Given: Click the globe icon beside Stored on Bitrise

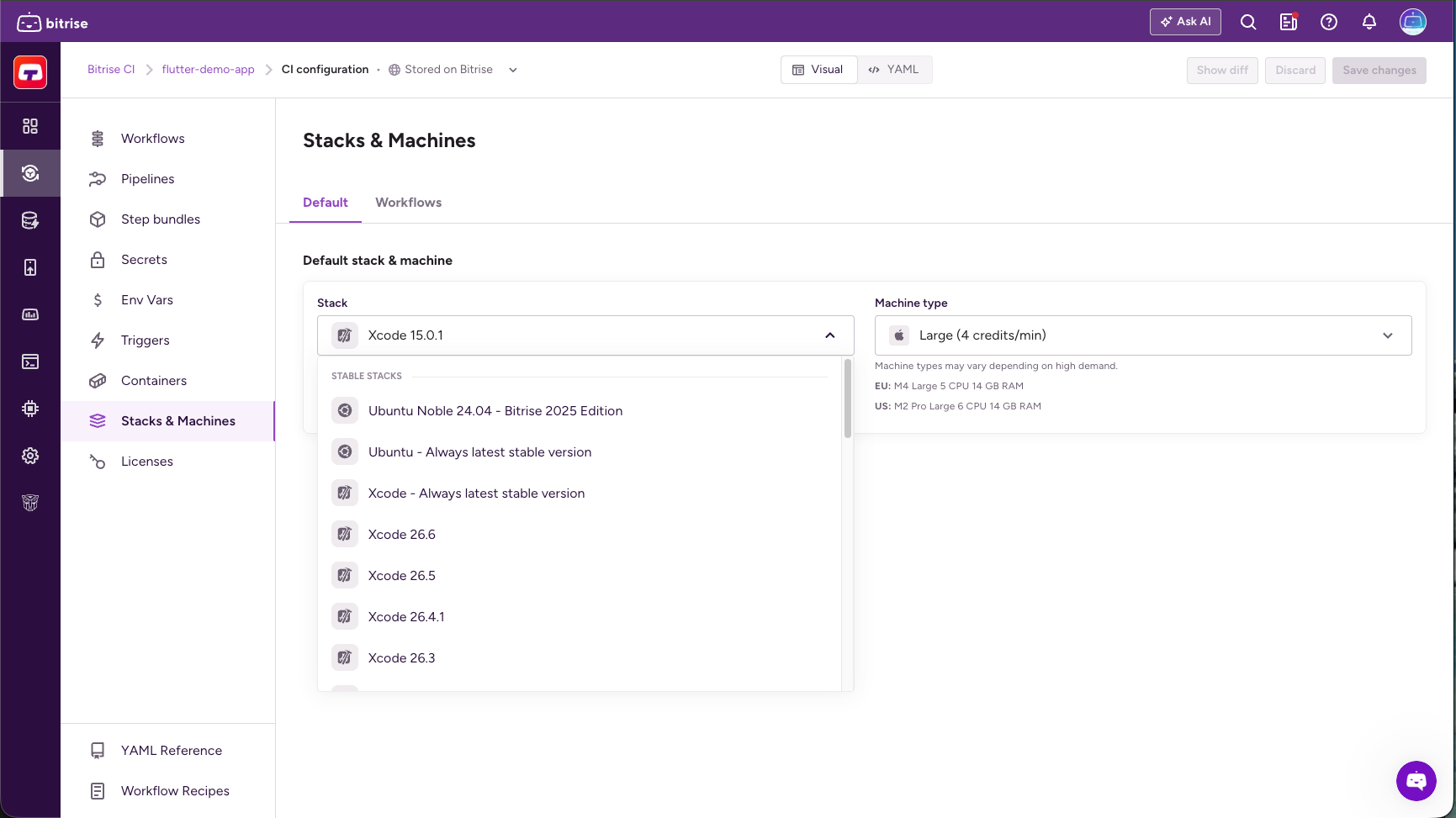Looking at the screenshot, I should click(394, 70).
